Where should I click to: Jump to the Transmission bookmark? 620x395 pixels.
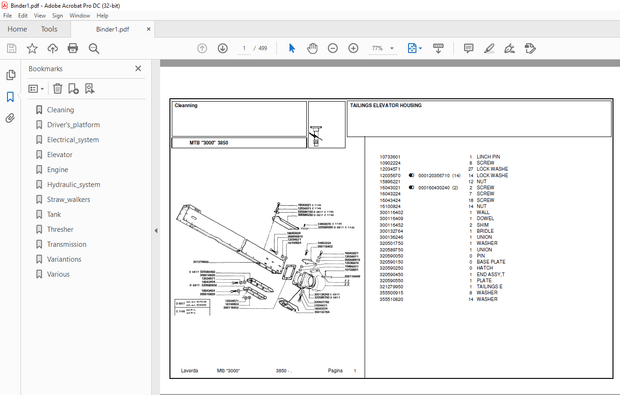pyautogui.click(x=66, y=244)
